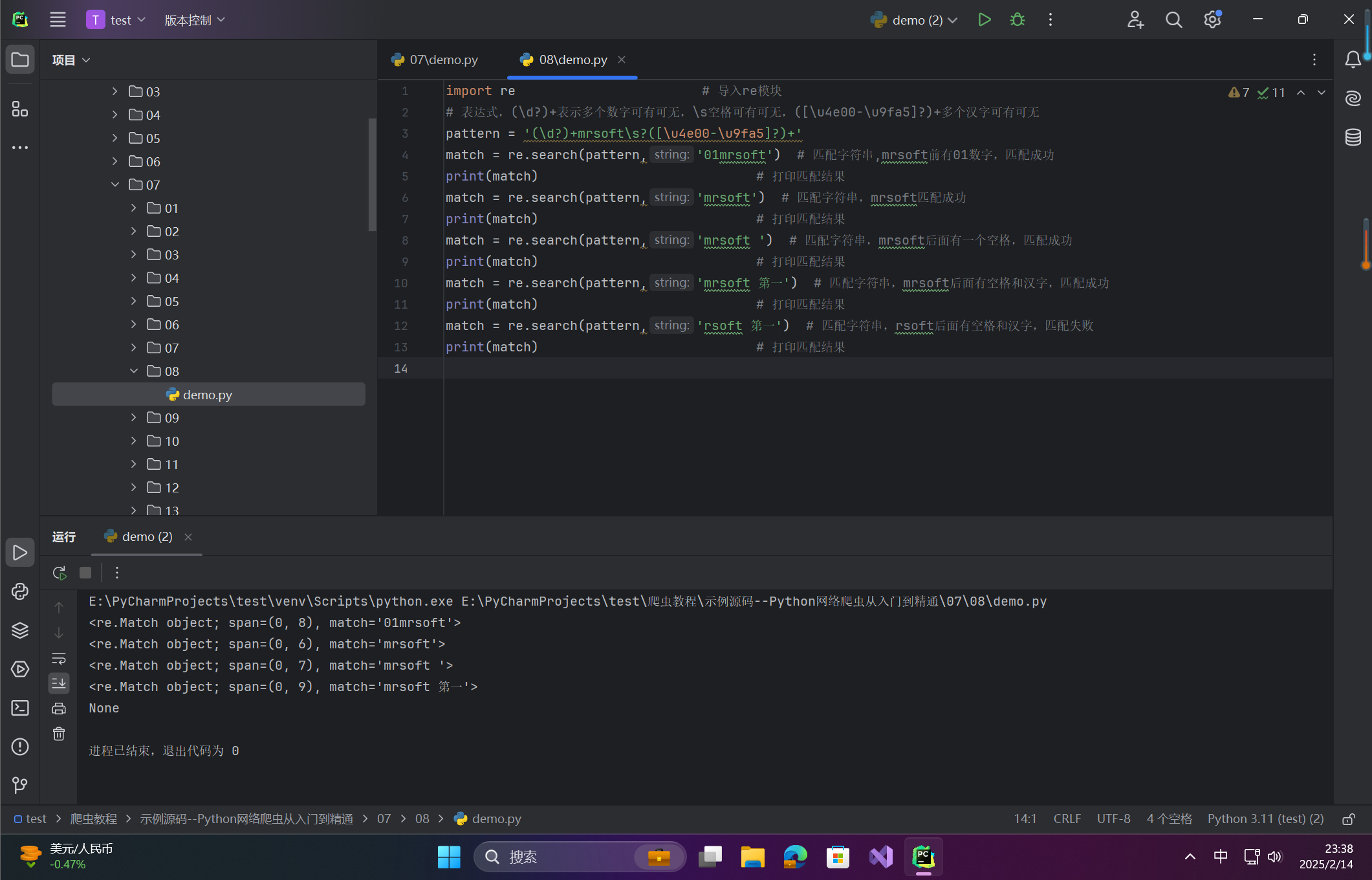Open the Project tool window
The height and width of the screenshot is (880, 1372).
click(x=20, y=60)
